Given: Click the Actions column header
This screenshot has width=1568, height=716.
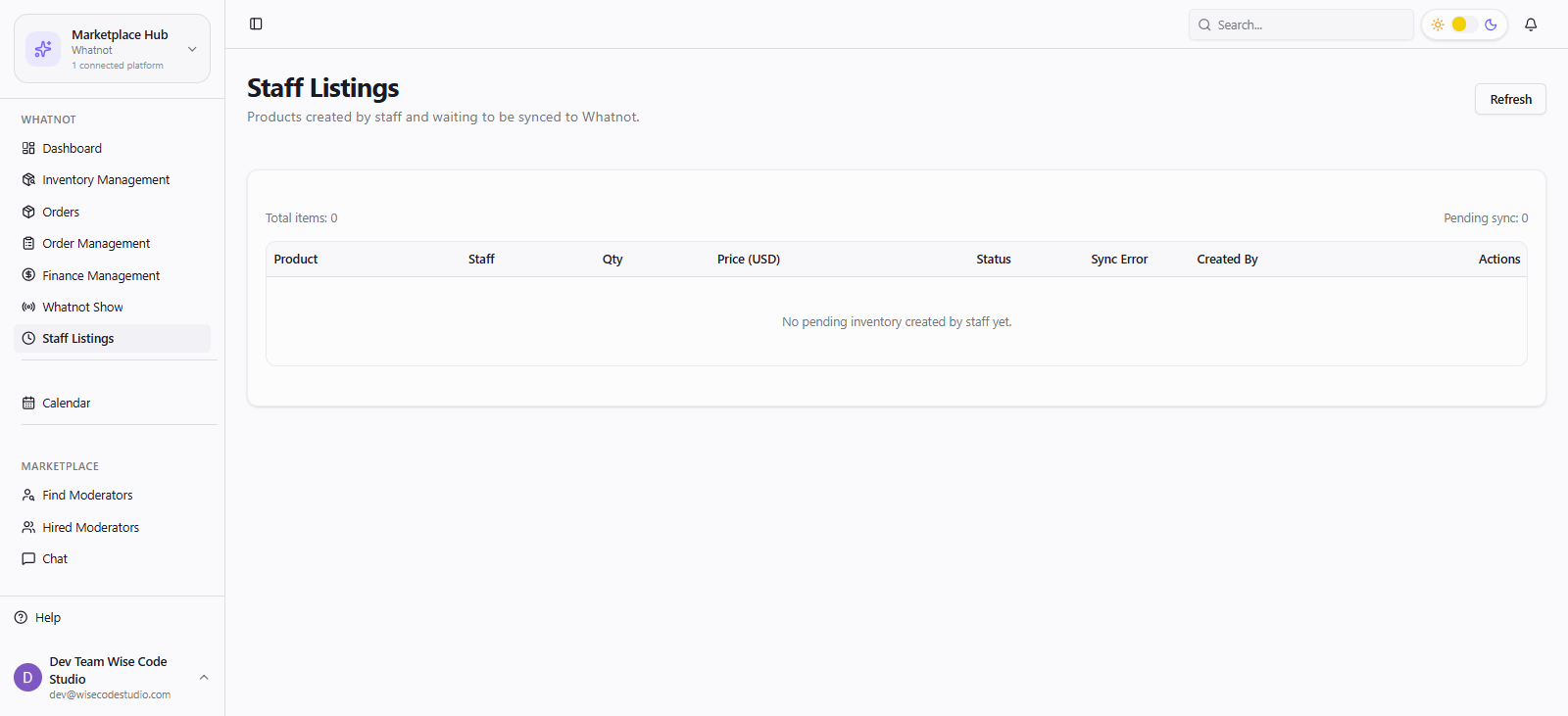Looking at the screenshot, I should click(x=1499, y=259).
